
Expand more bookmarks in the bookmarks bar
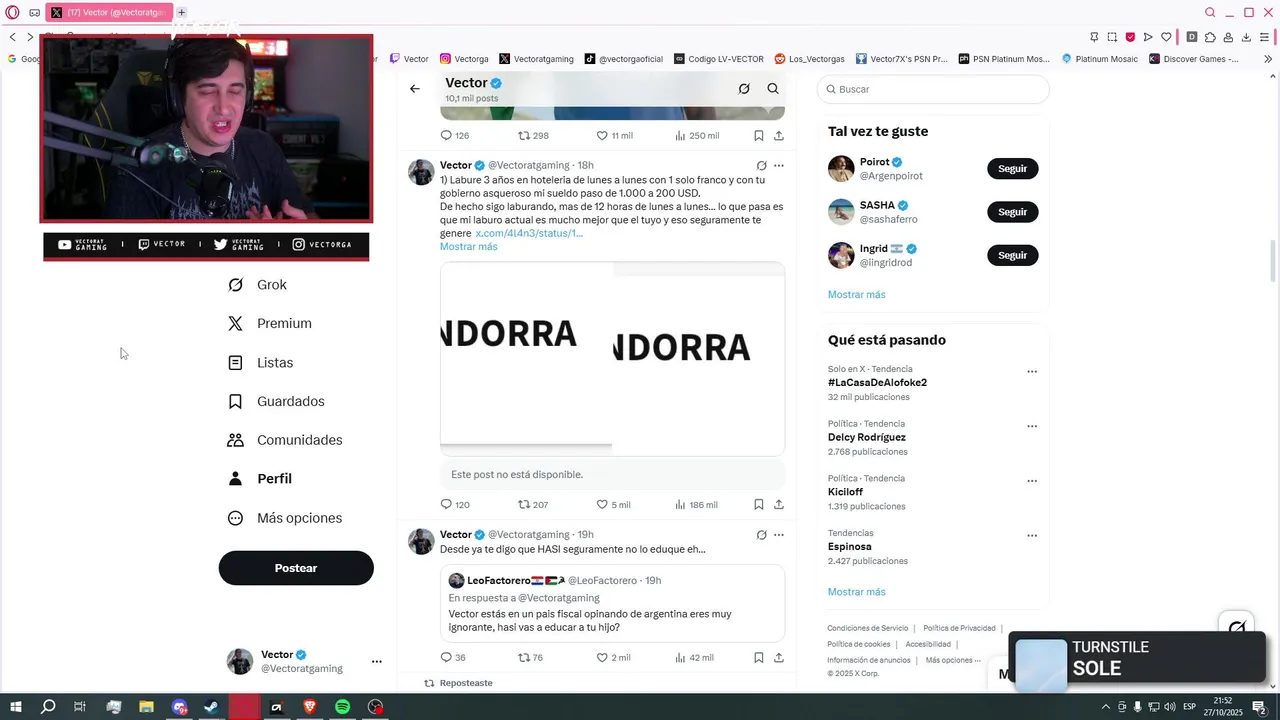click(1269, 59)
